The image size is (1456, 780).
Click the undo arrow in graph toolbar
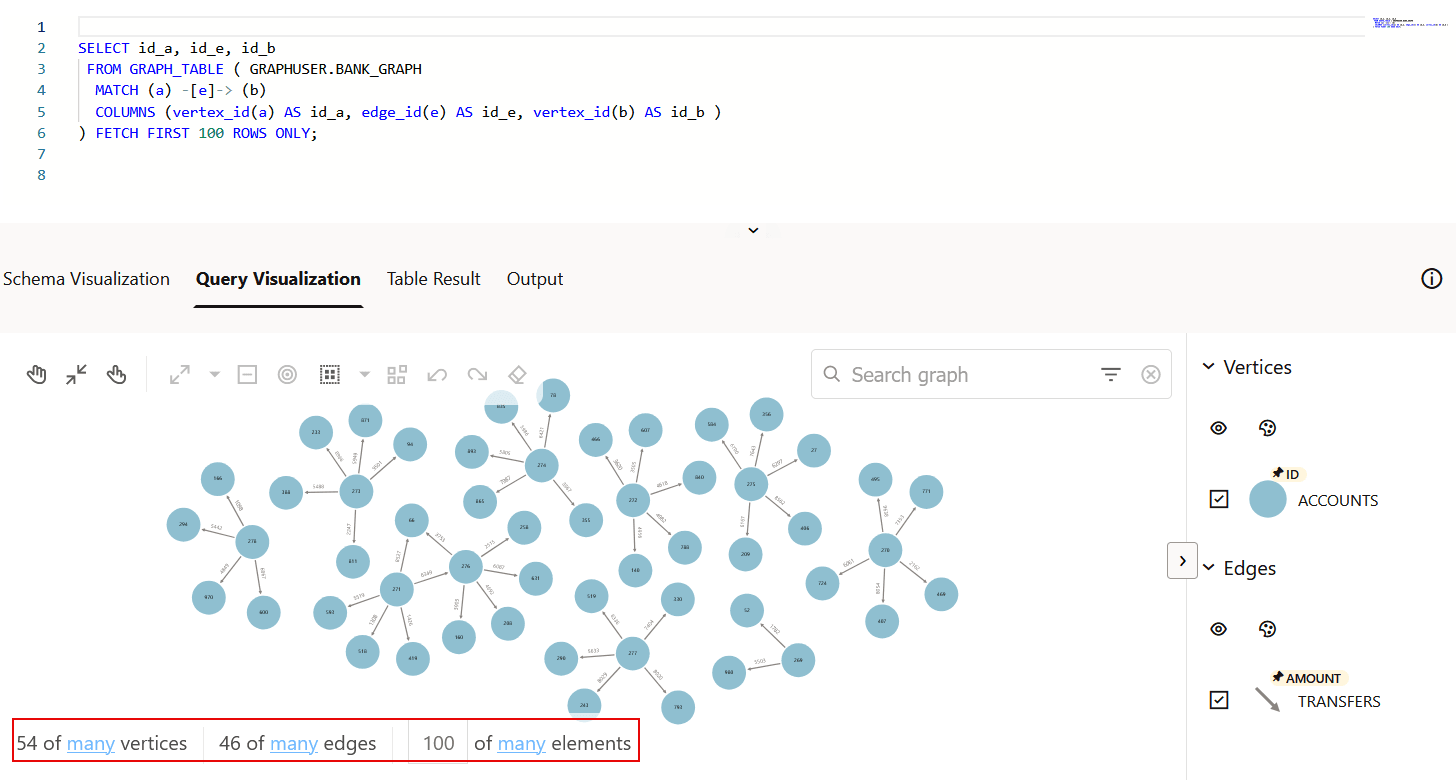tap(437, 375)
